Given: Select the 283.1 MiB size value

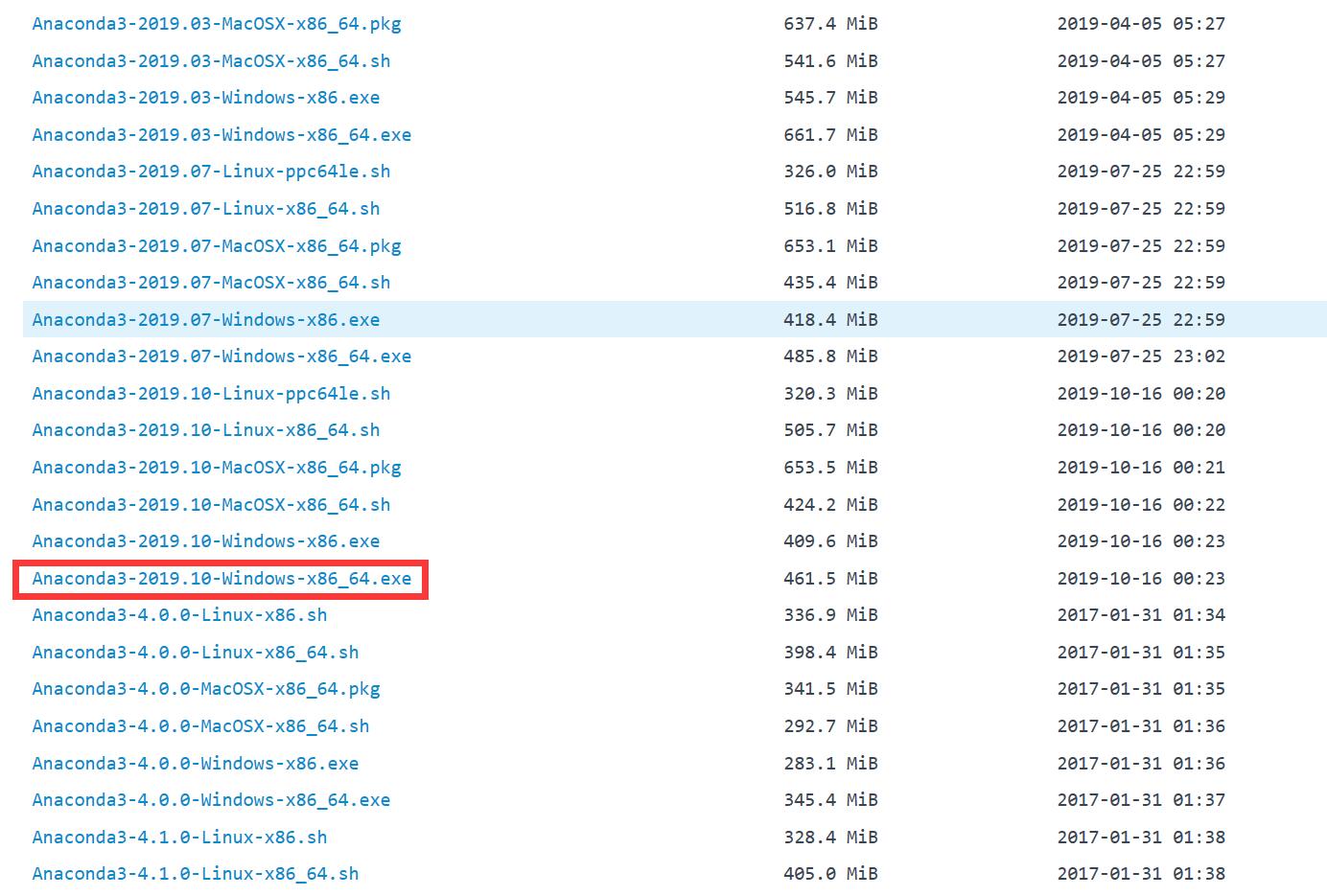Looking at the screenshot, I should (830, 763).
